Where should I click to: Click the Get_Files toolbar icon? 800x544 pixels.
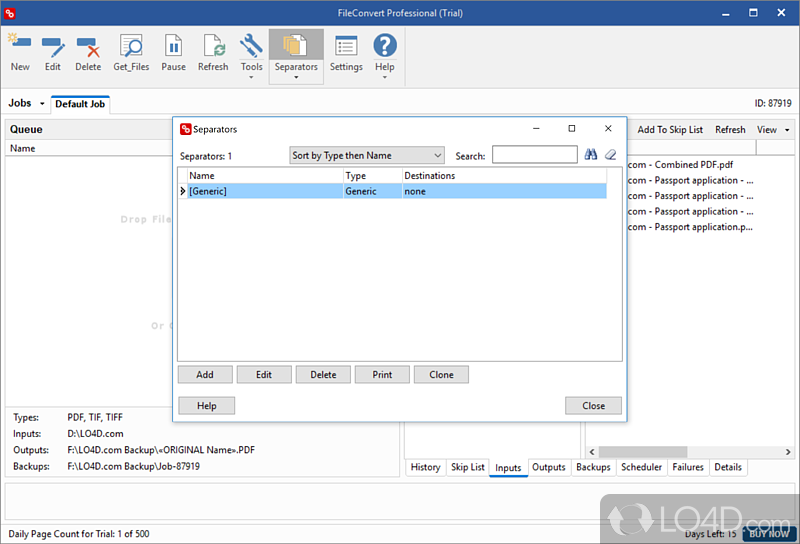pyautogui.click(x=130, y=52)
